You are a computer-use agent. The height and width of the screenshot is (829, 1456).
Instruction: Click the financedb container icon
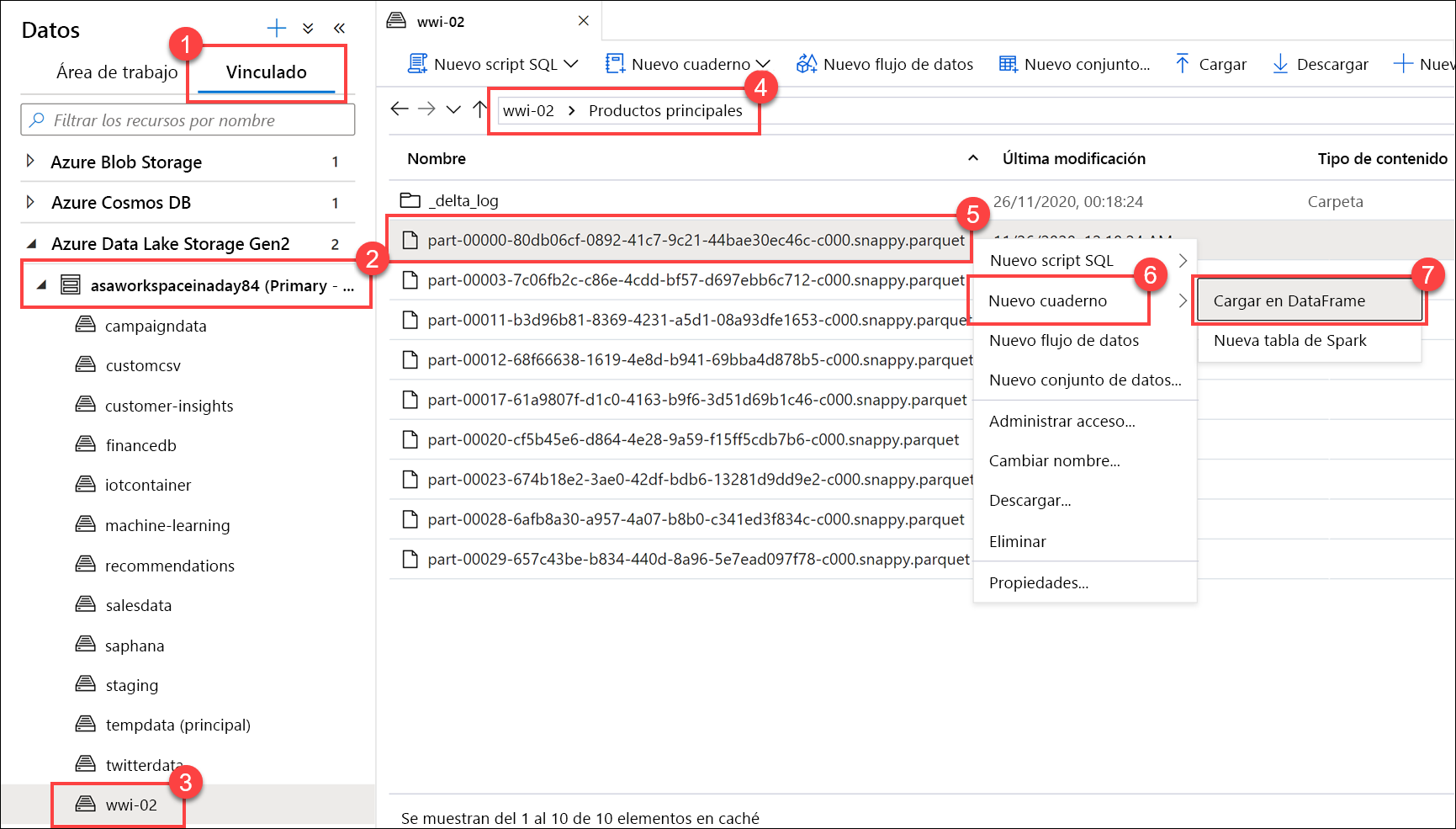tap(86, 444)
